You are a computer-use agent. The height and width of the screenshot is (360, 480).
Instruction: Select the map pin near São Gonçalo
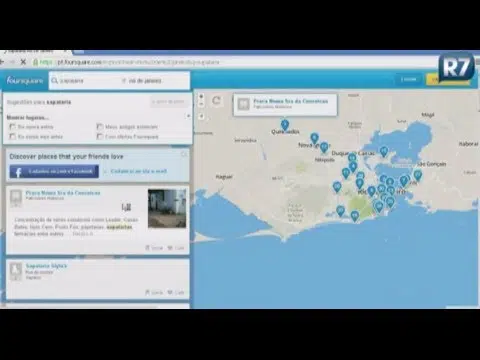[x=417, y=175]
